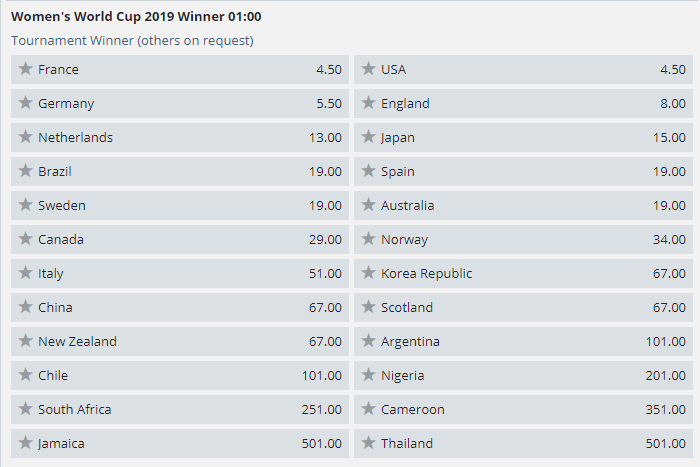The image size is (700, 467).
Task: Select Australia to win at 19.00
Action: pos(668,205)
